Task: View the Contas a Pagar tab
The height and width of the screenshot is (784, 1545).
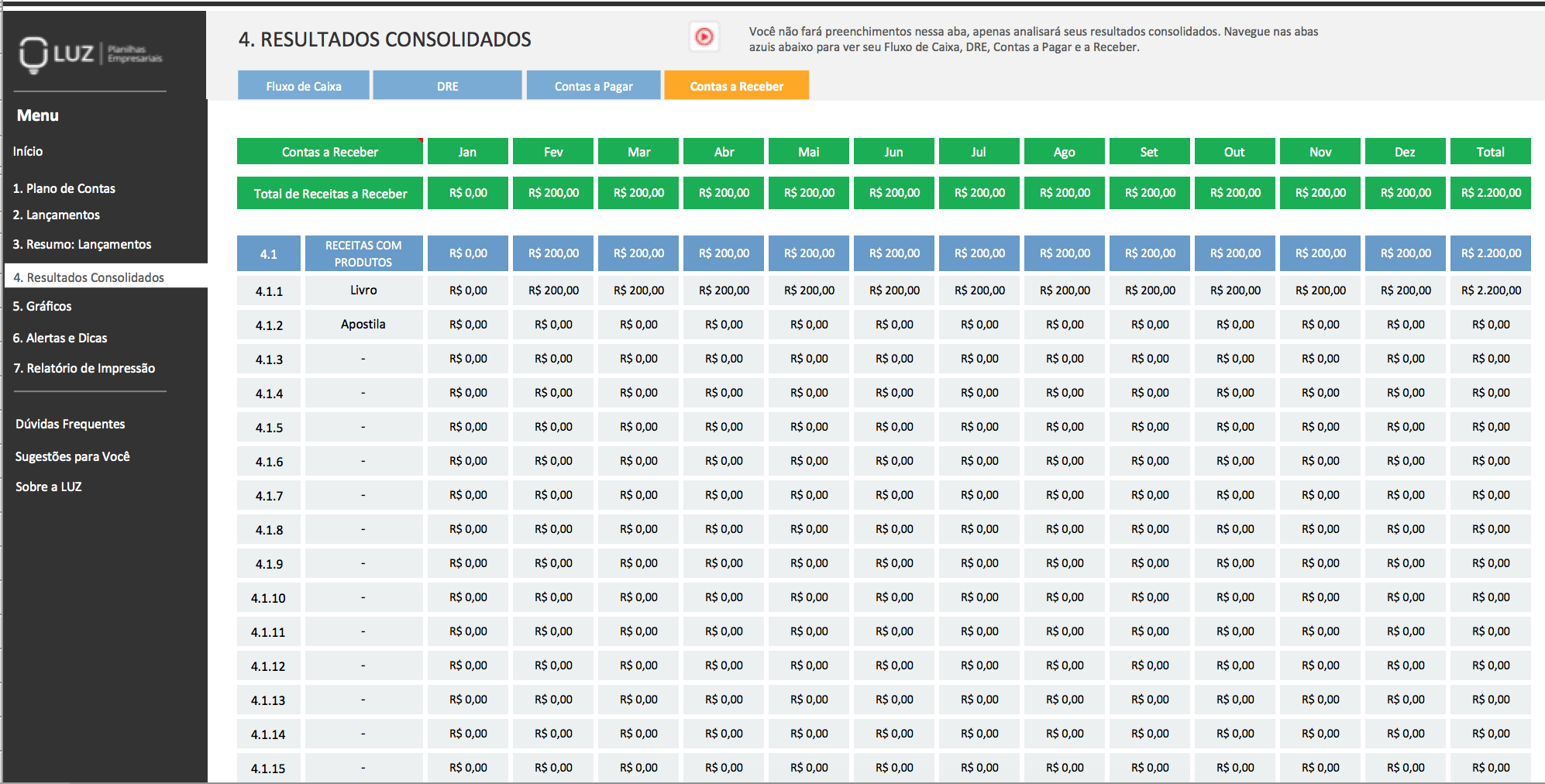Action: point(593,85)
